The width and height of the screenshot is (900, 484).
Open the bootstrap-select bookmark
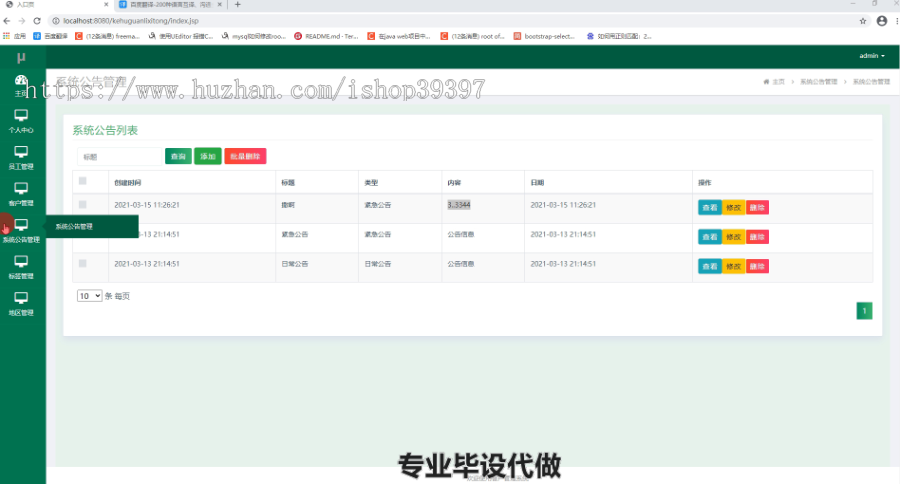click(x=544, y=36)
